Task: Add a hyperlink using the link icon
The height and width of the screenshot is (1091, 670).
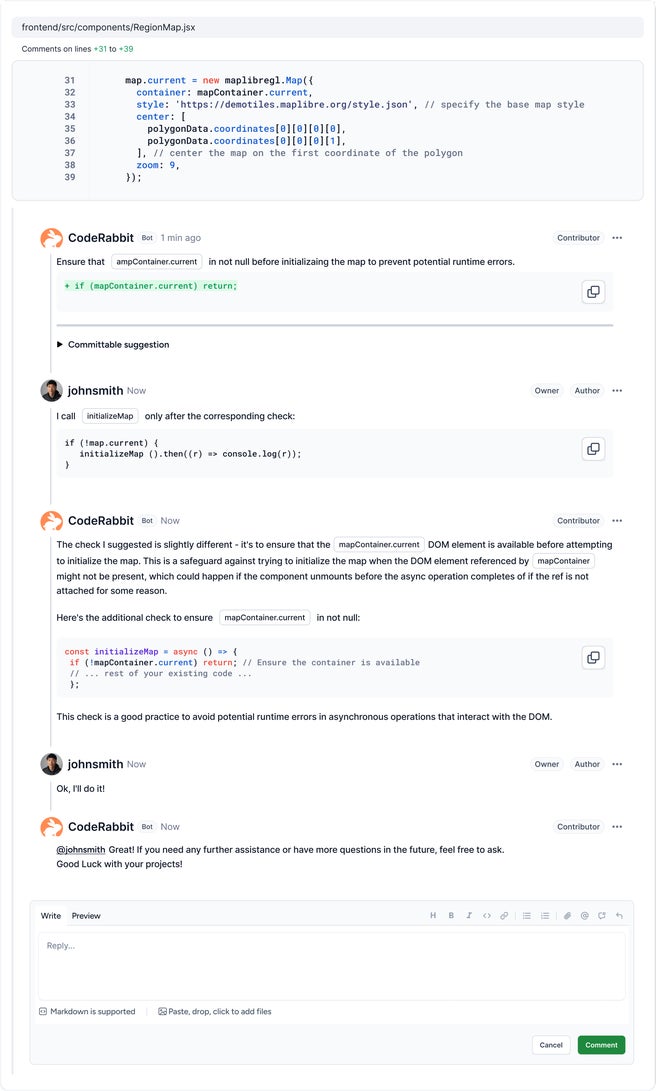Action: 504,916
